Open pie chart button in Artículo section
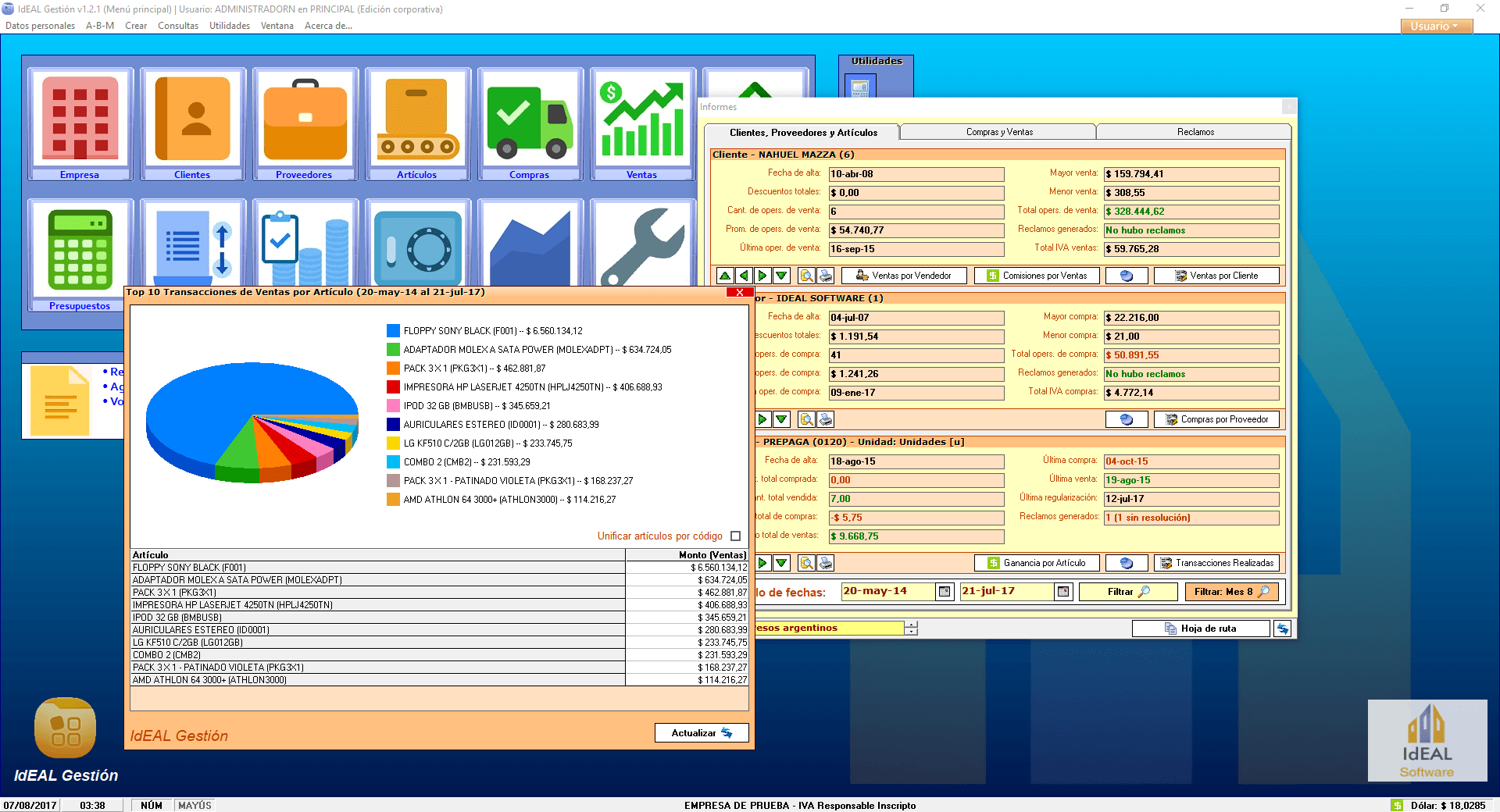 click(1127, 563)
